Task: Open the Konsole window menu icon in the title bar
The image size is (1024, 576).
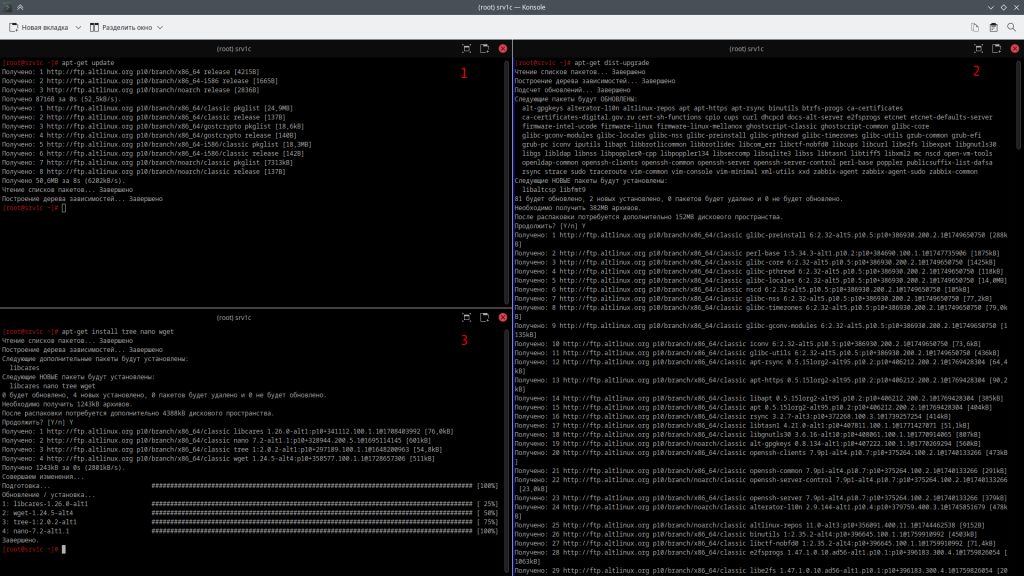Action: click(8, 7)
